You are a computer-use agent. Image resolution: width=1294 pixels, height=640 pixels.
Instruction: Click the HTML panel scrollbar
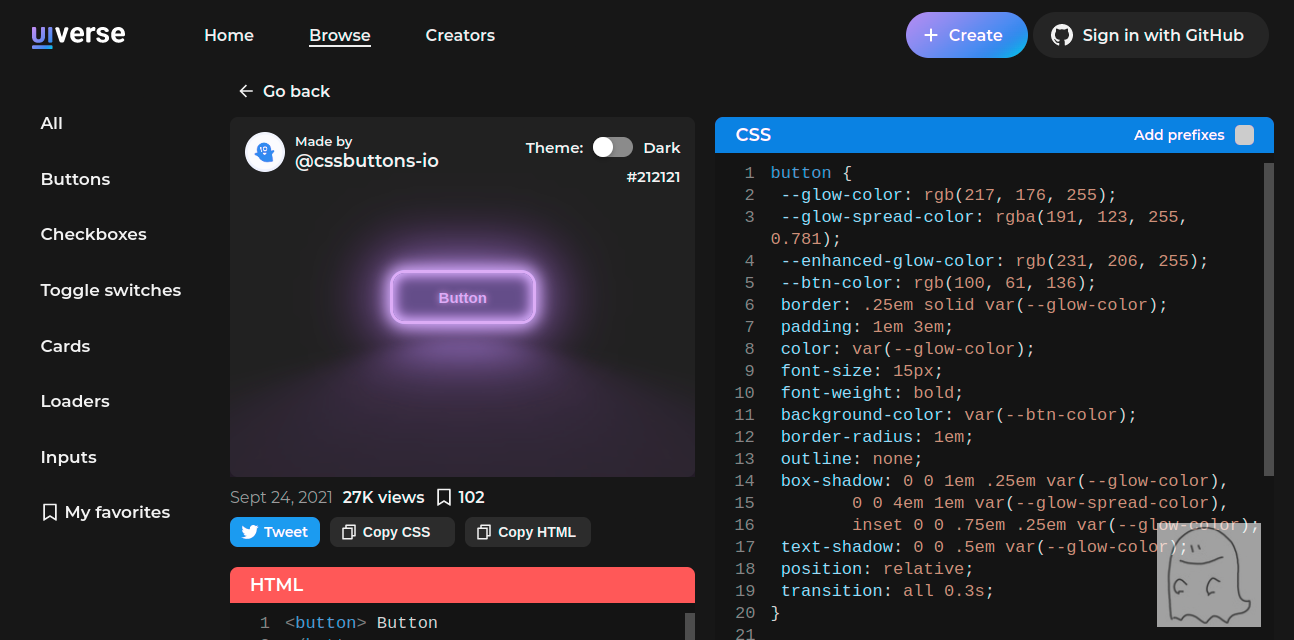(x=689, y=626)
